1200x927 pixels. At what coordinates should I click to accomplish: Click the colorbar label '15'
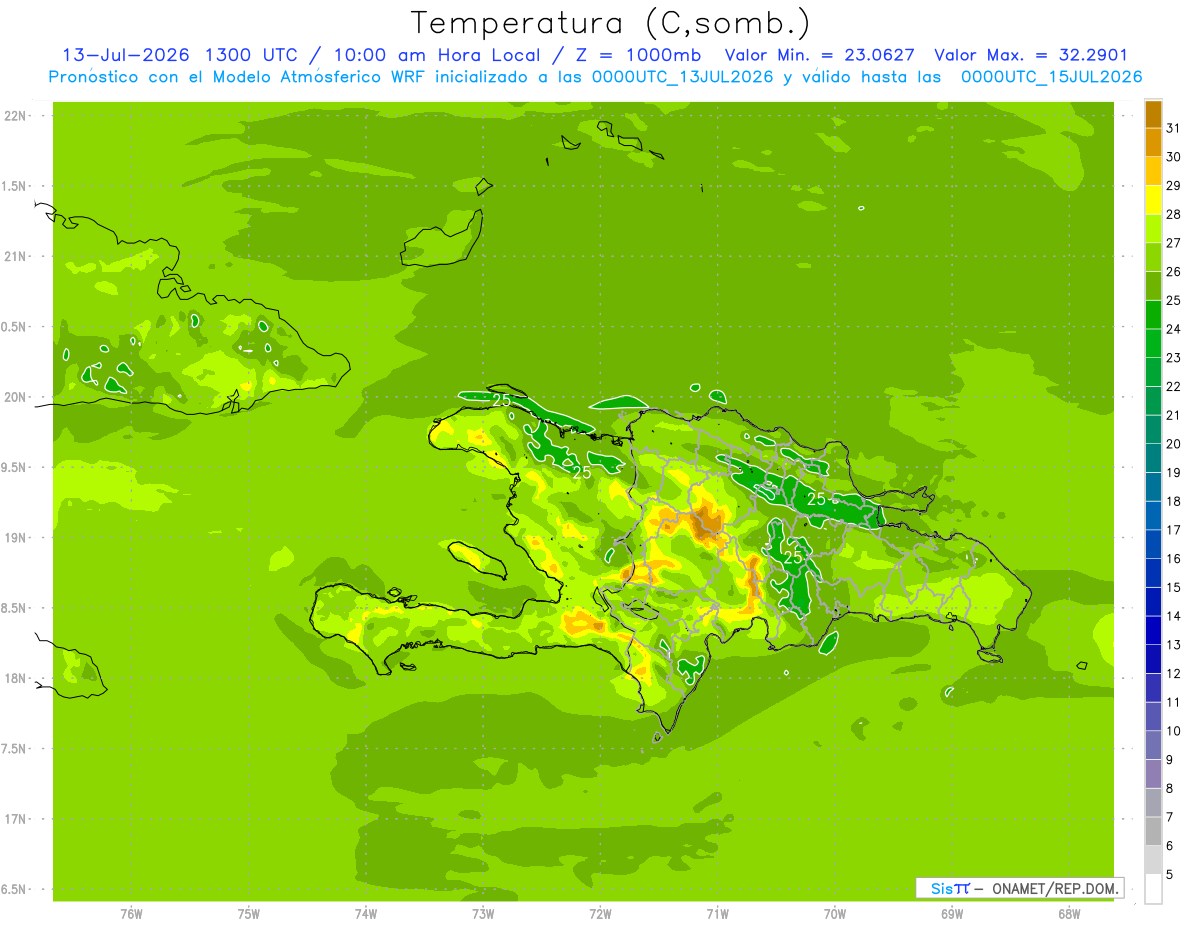1173,587
